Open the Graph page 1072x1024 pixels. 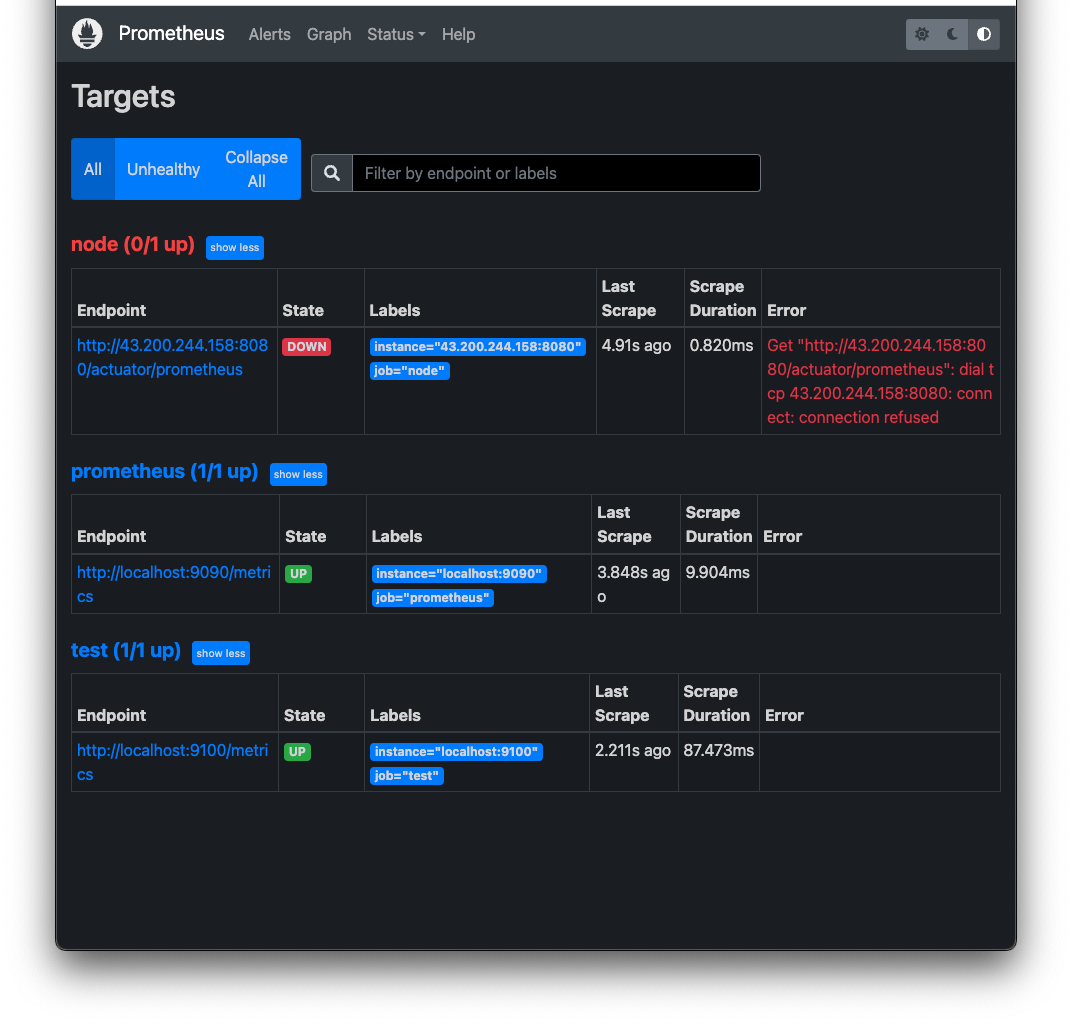coord(329,34)
